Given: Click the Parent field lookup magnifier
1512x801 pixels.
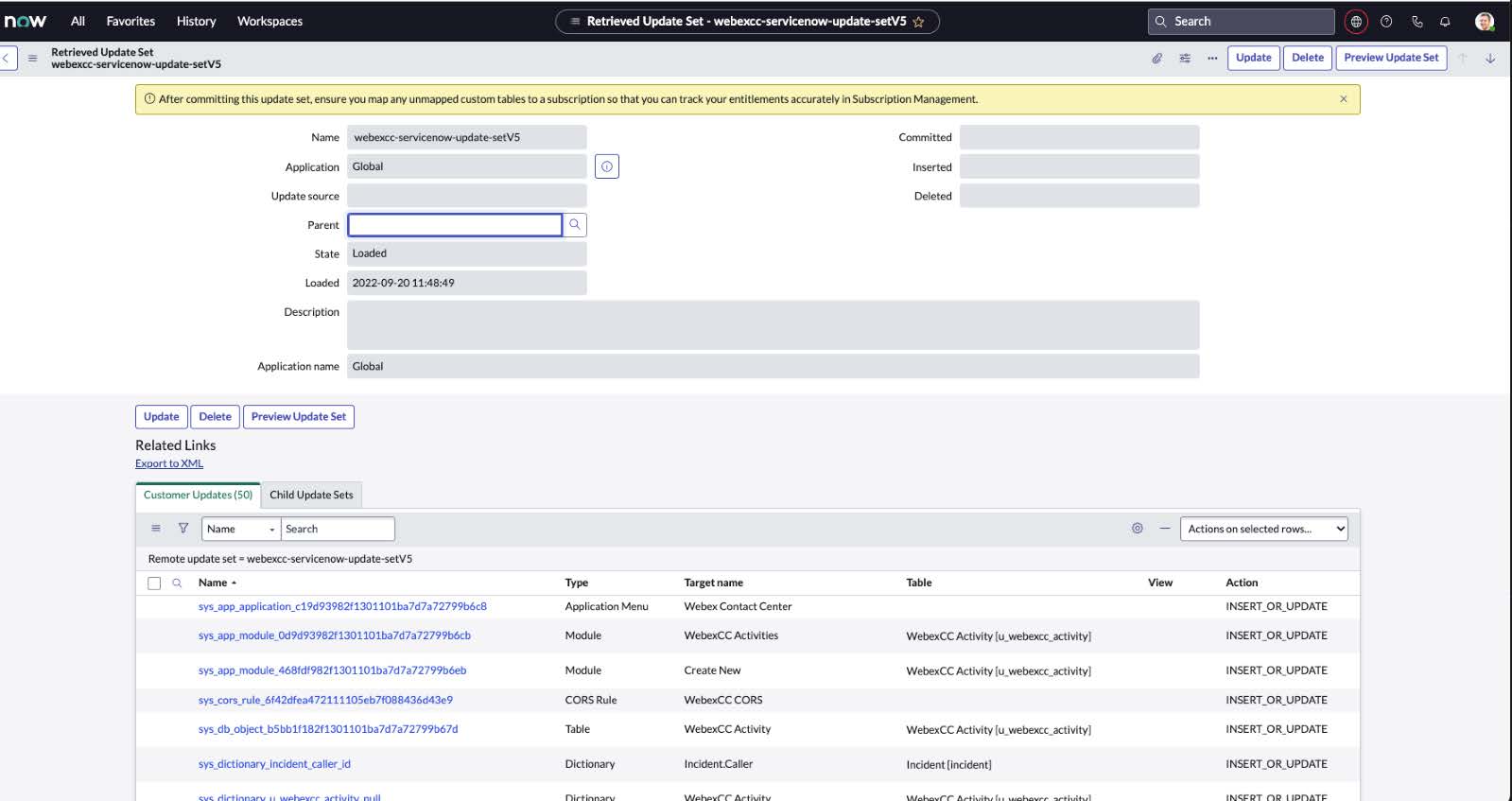Looking at the screenshot, I should (575, 225).
